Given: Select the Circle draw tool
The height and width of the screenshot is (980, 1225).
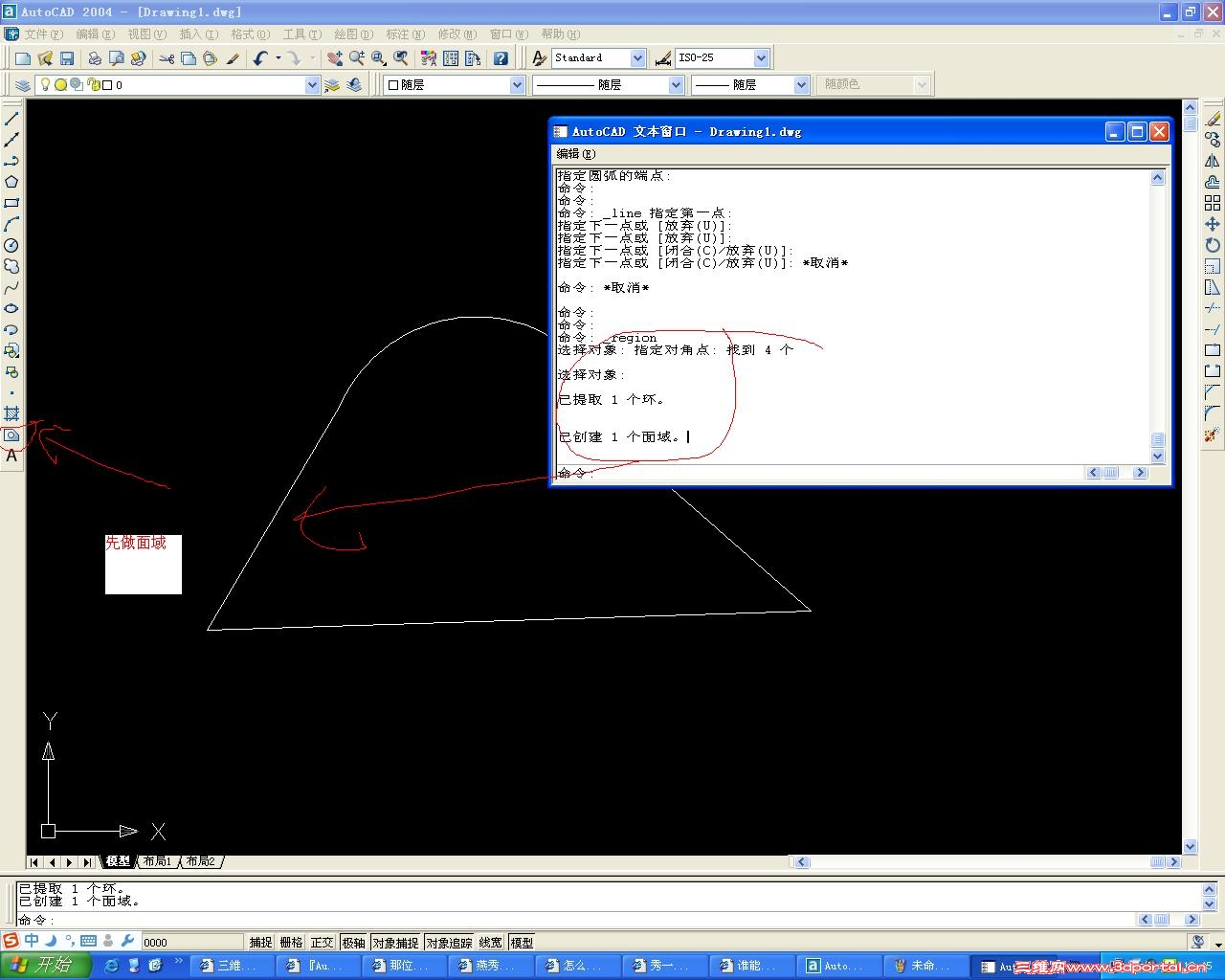Looking at the screenshot, I should (11, 245).
